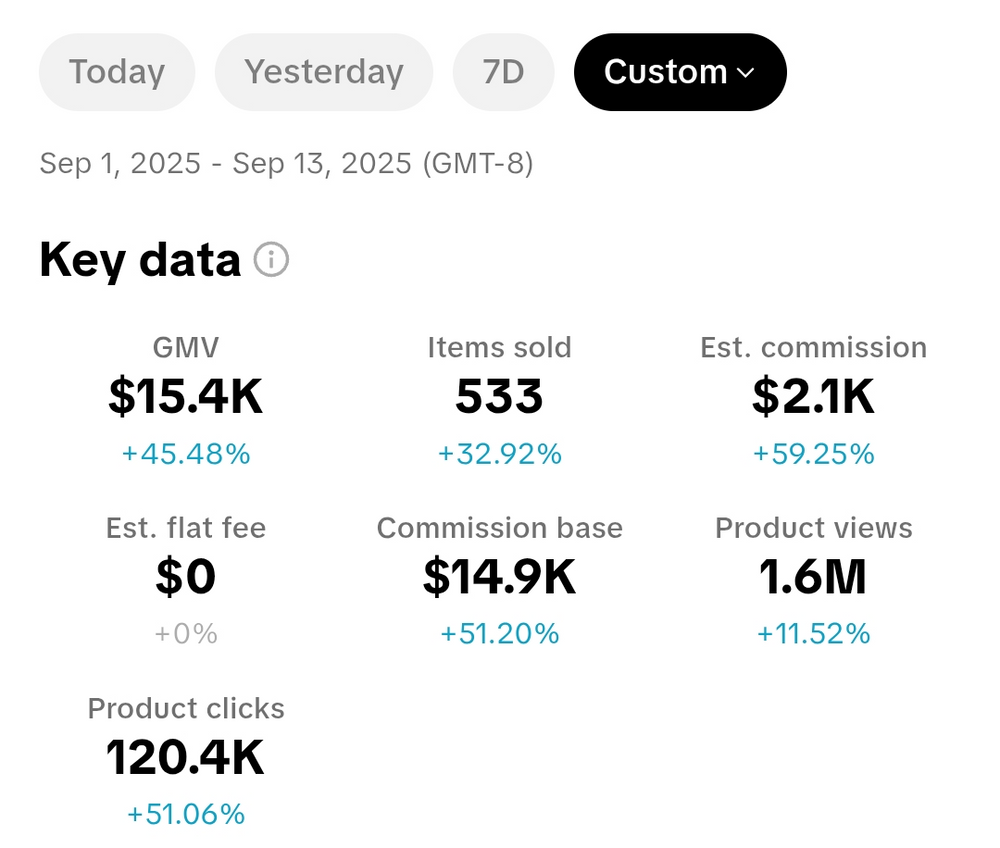Image resolution: width=1000 pixels, height=848 pixels.
Task: Choose the 7D time range
Action: pos(503,72)
